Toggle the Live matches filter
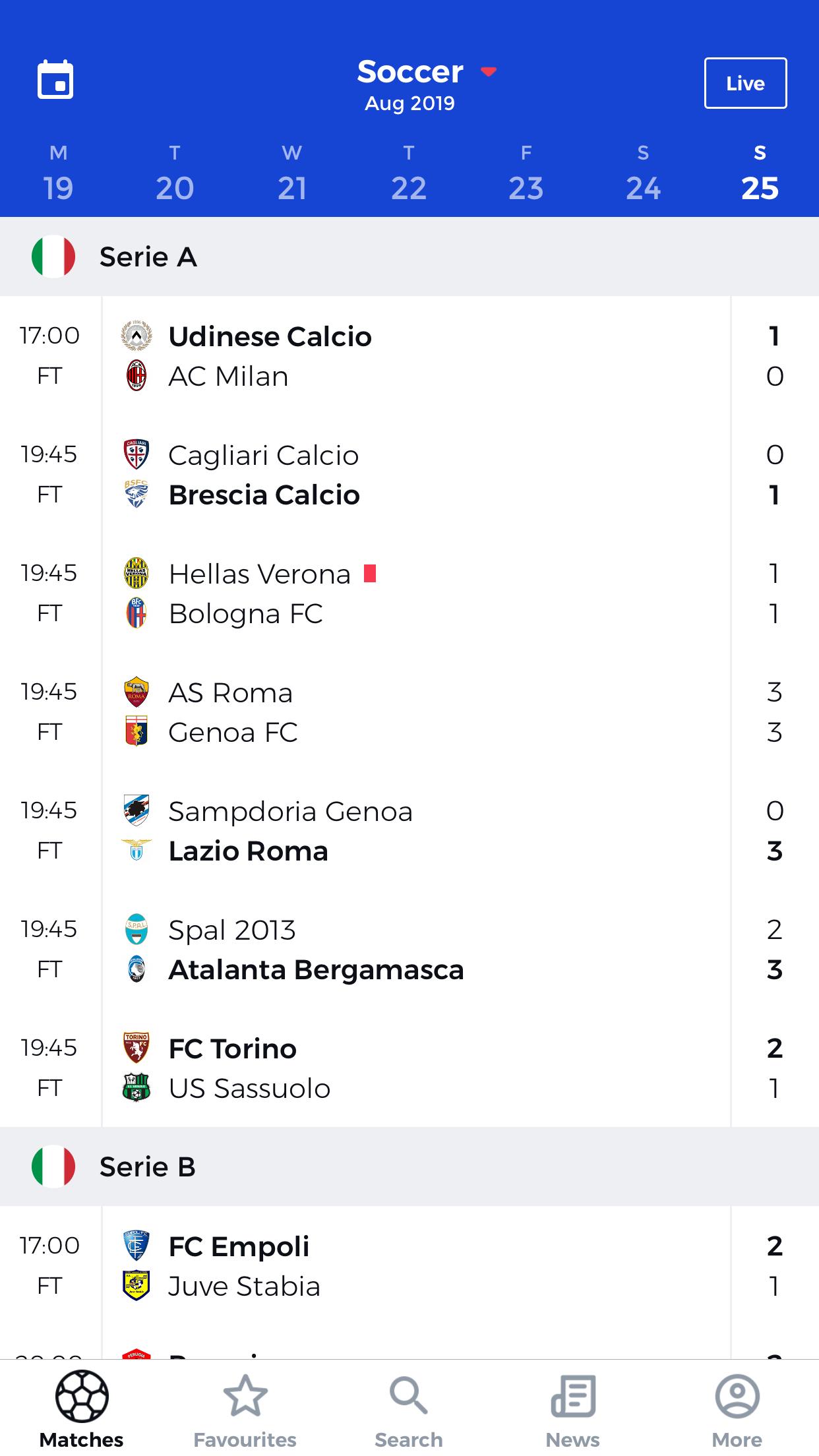Image resolution: width=819 pixels, height=1456 pixels. click(x=745, y=83)
